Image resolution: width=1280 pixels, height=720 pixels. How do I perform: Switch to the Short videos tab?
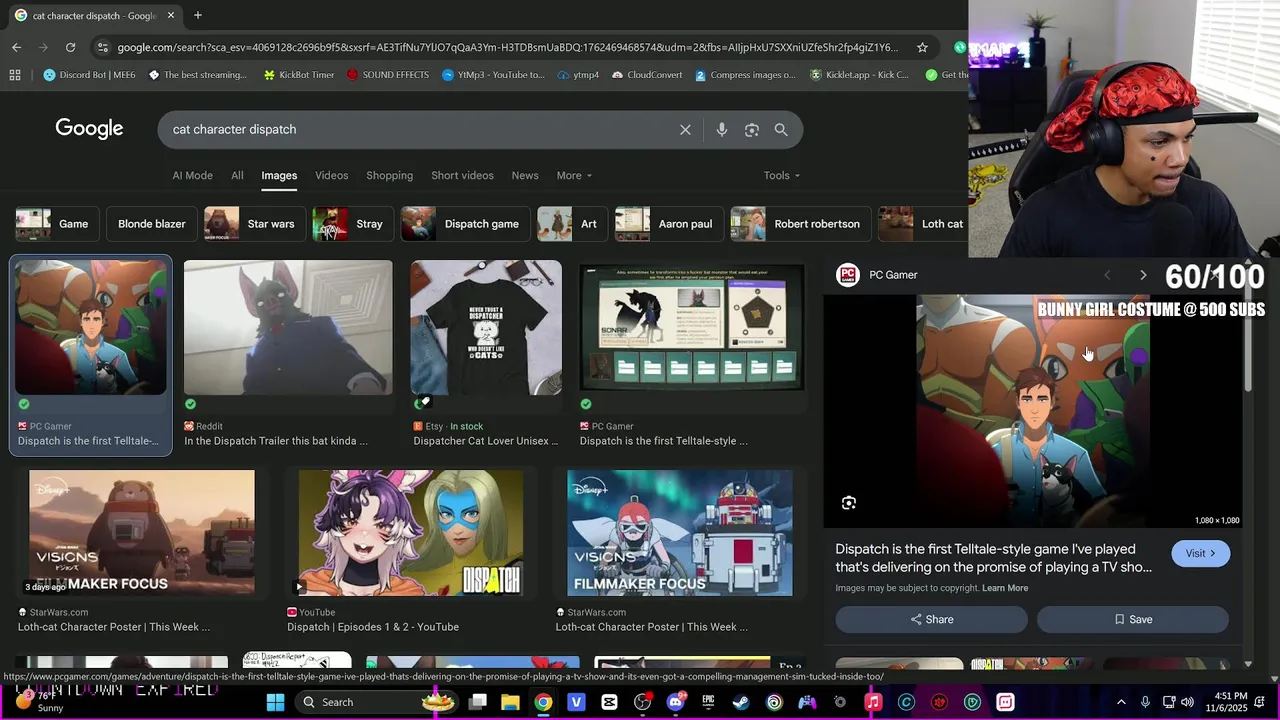(462, 176)
